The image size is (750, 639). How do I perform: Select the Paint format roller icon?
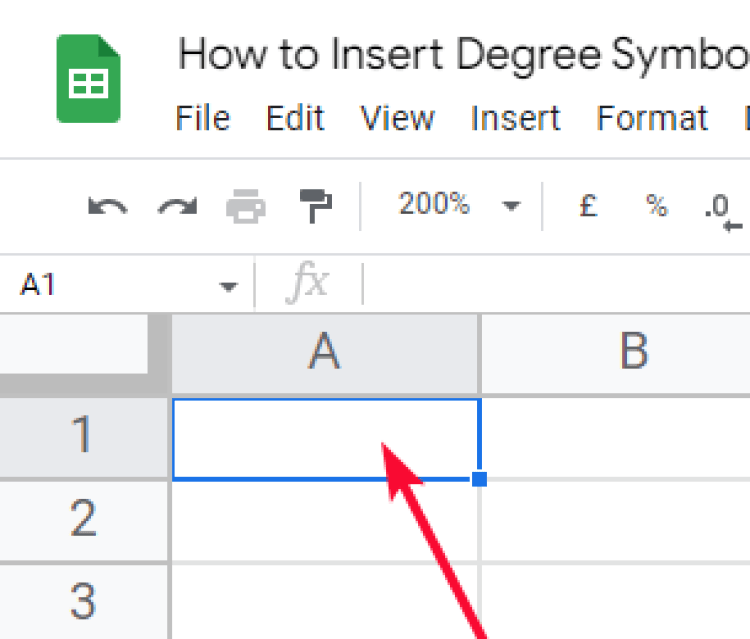click(315, 207)
